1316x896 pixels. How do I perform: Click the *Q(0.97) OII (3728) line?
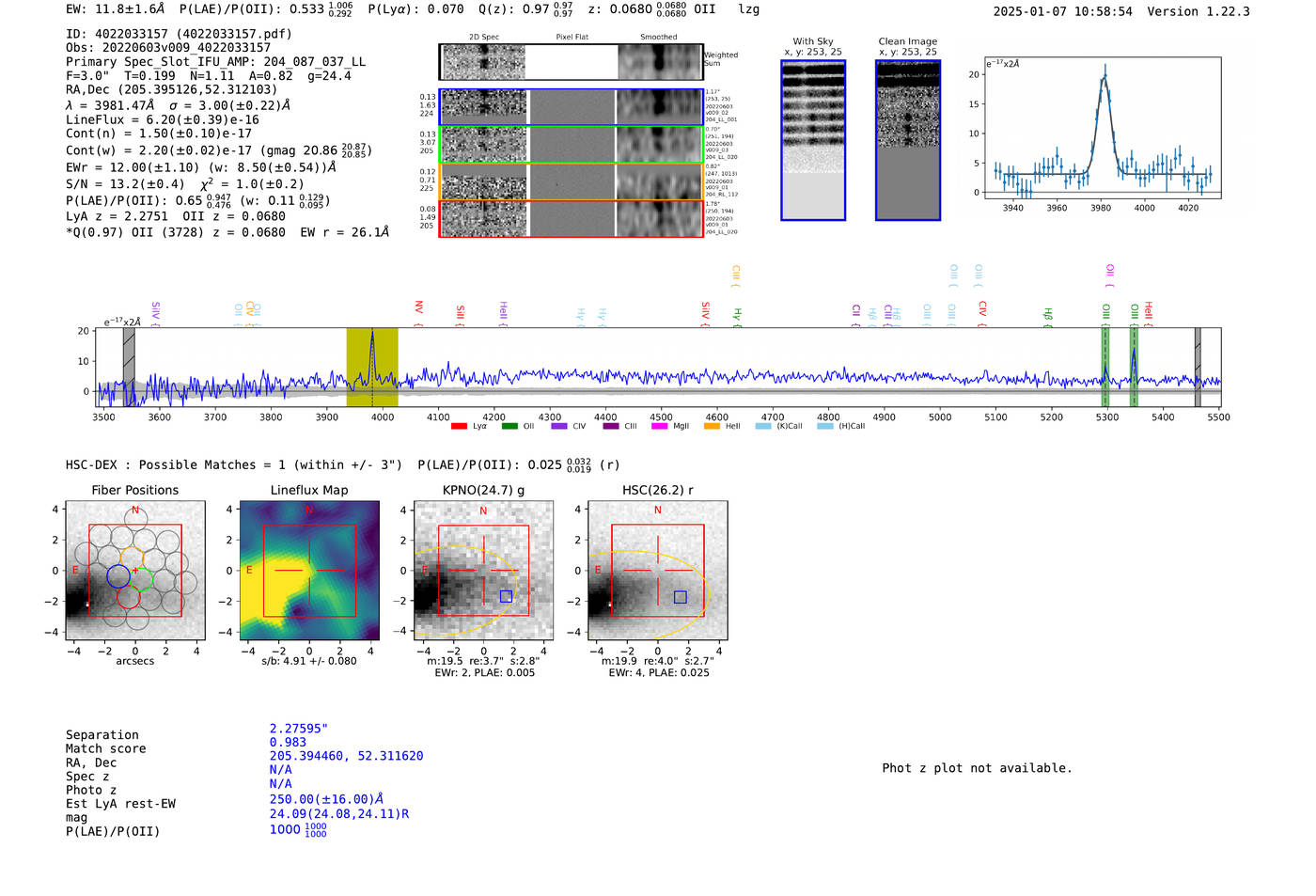pyautogui.click(x=227, y=232)
